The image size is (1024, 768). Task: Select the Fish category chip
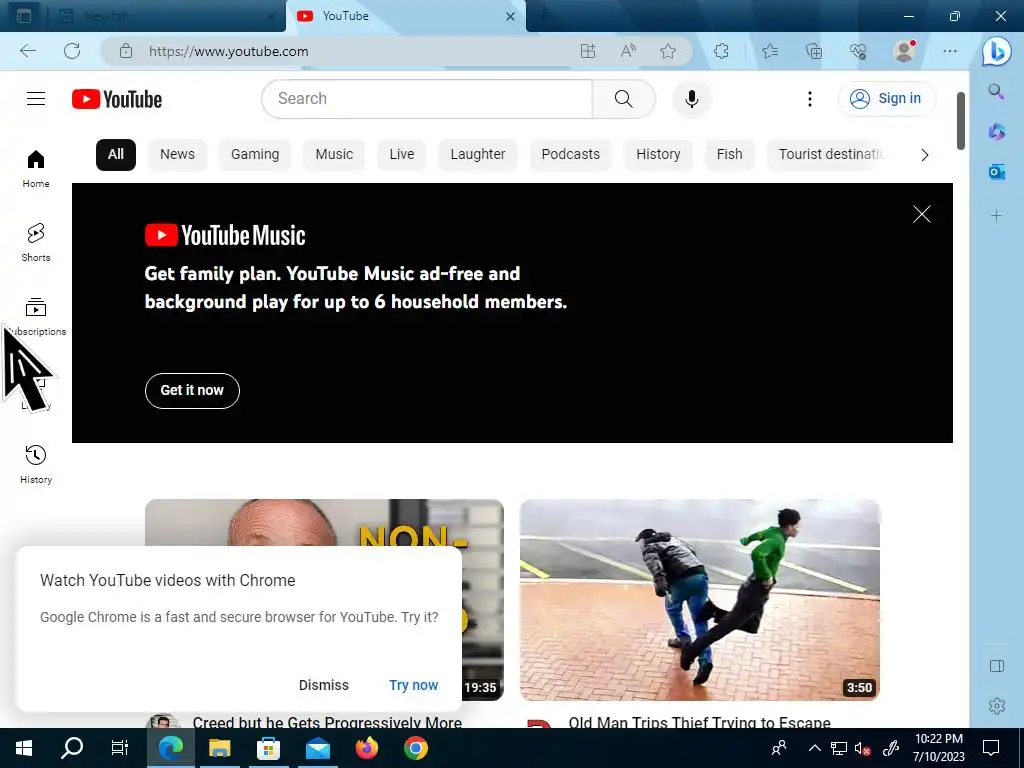coord(729,155)
